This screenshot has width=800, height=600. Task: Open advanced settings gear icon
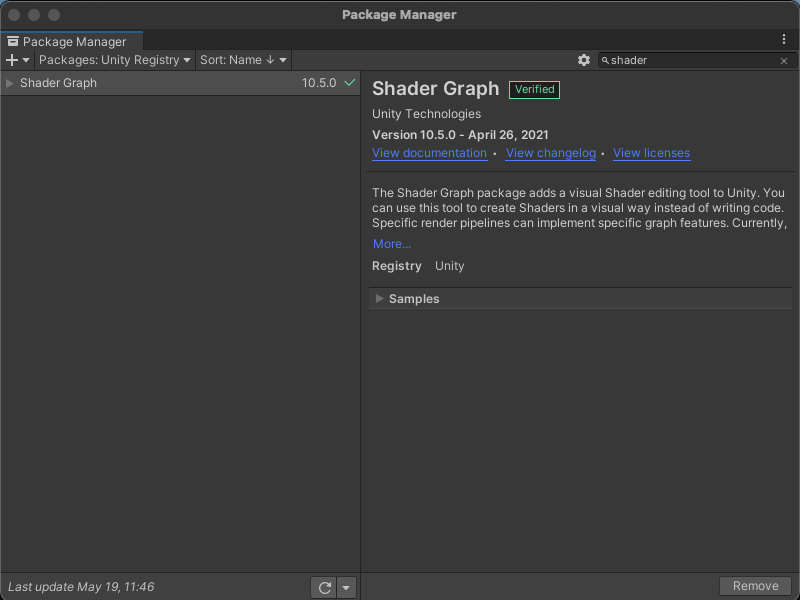pos(584,60)
